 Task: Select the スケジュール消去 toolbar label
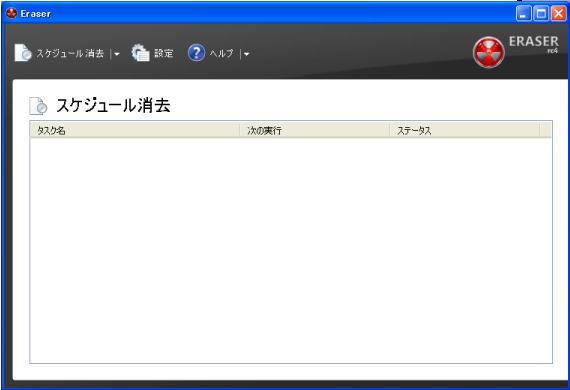click(x=70, y=53)
